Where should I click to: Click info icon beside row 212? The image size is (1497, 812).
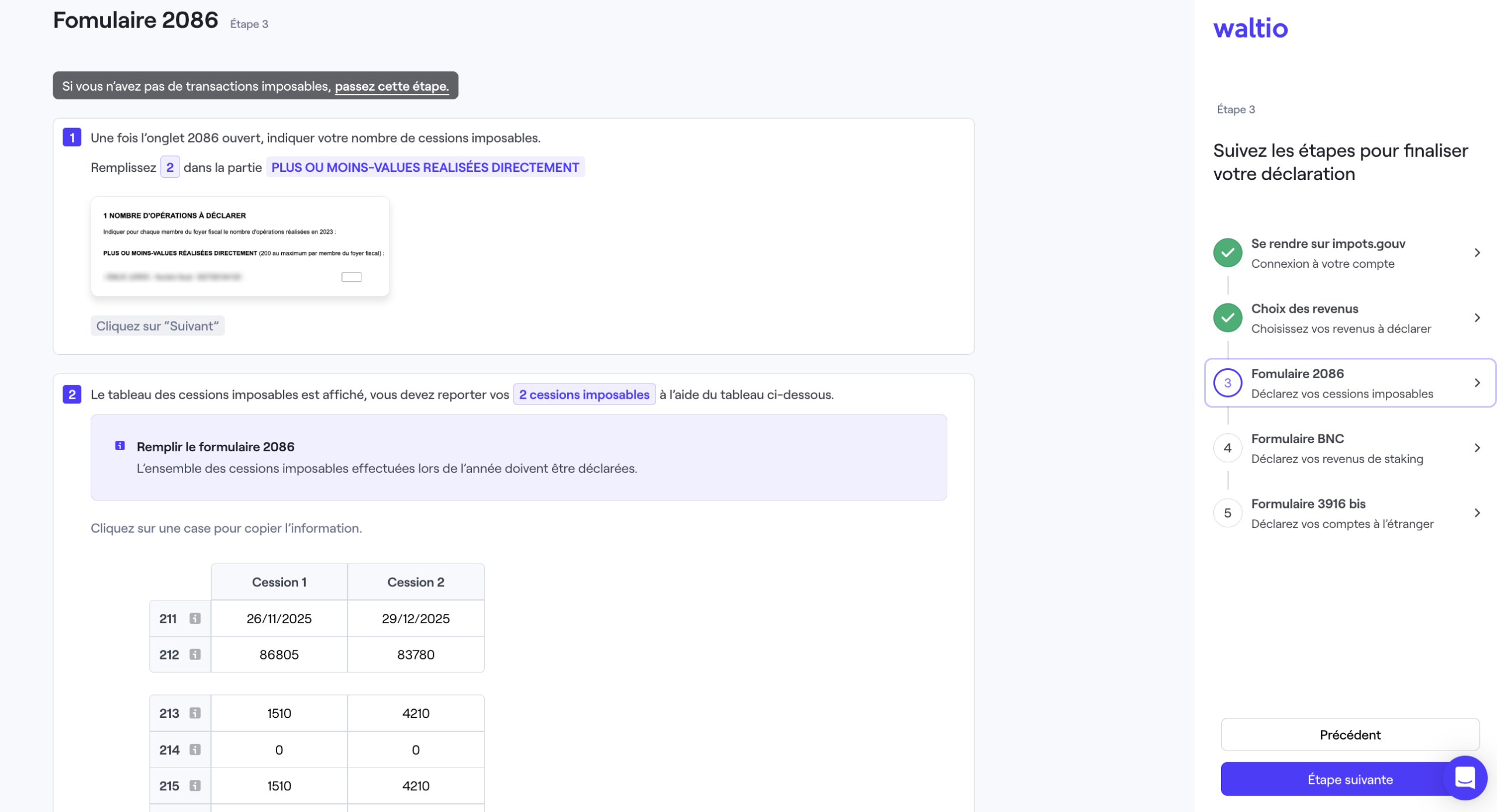(195, 655)
